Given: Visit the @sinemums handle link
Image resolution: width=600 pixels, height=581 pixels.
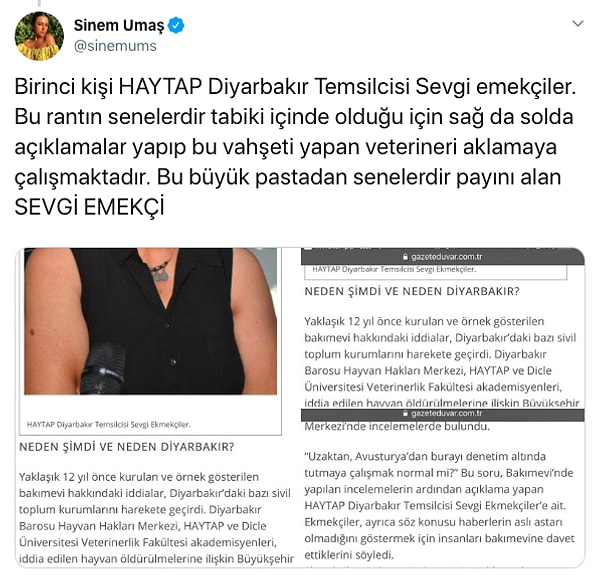Looking at the screenshot, I should coord(115,46).
